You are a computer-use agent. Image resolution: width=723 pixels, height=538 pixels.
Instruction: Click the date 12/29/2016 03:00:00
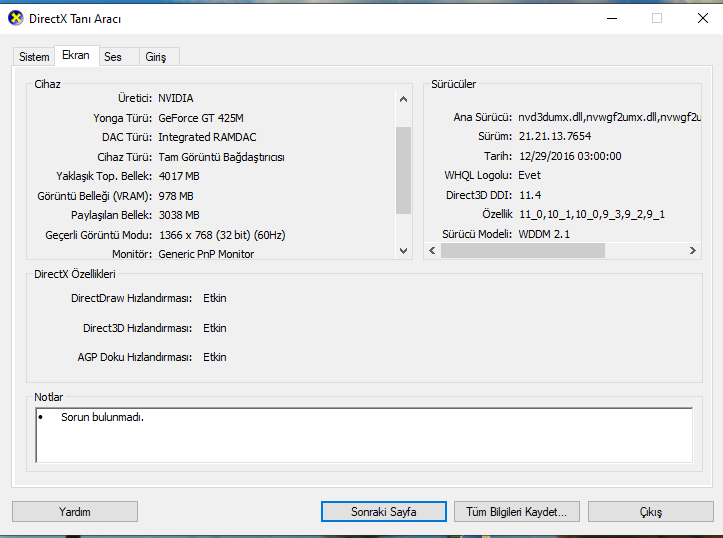(x=570, y=156)
